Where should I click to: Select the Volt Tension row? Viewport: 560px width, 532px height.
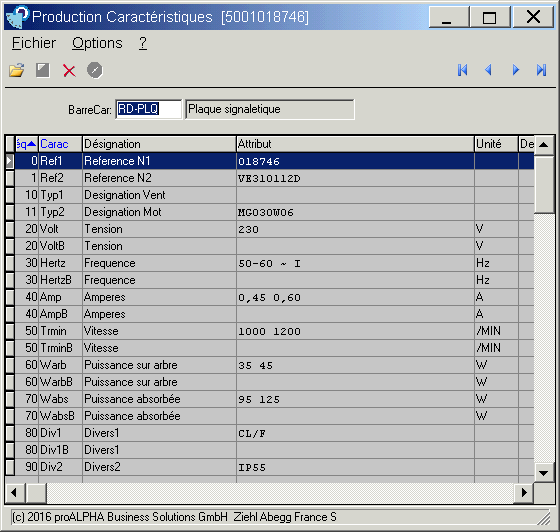tap(270, 229)
